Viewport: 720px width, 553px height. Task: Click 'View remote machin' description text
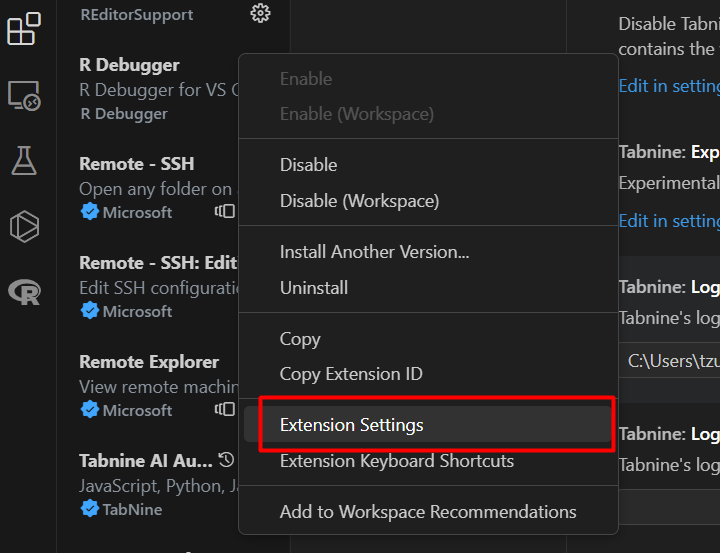pyautogui.click(x=158, y=387)
